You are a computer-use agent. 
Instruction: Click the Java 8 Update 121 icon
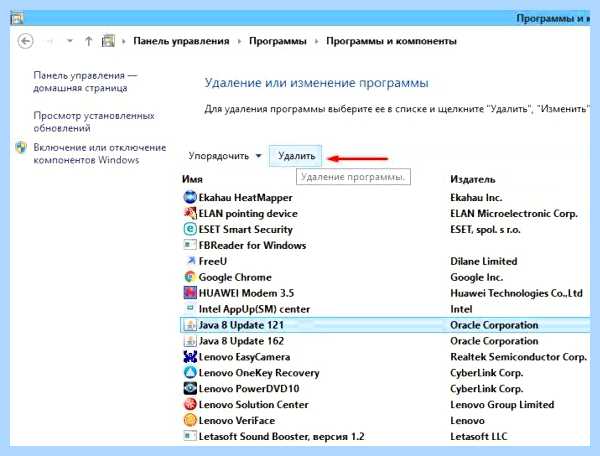coord(190,325)
